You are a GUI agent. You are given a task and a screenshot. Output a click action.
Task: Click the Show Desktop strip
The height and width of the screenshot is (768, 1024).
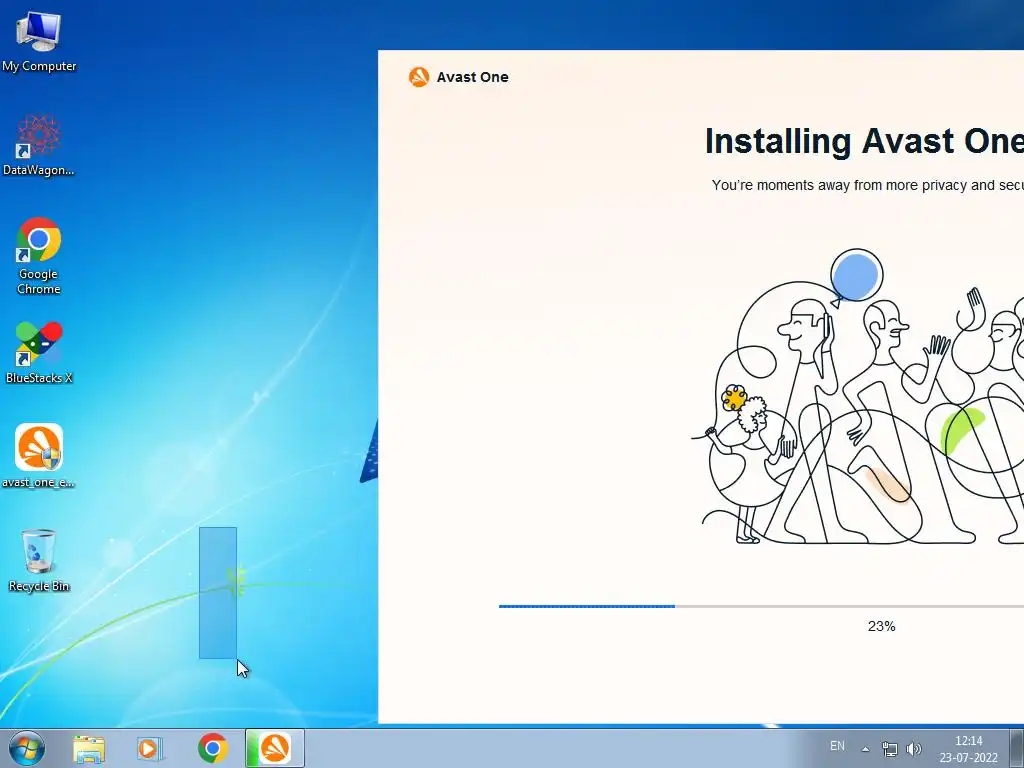coord(1018,748)
